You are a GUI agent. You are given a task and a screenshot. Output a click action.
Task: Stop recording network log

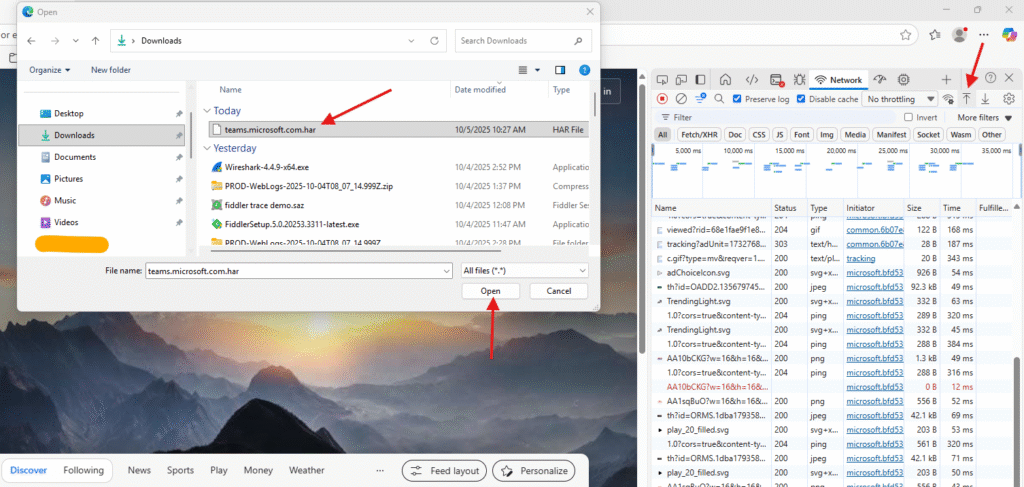(662, 99)
